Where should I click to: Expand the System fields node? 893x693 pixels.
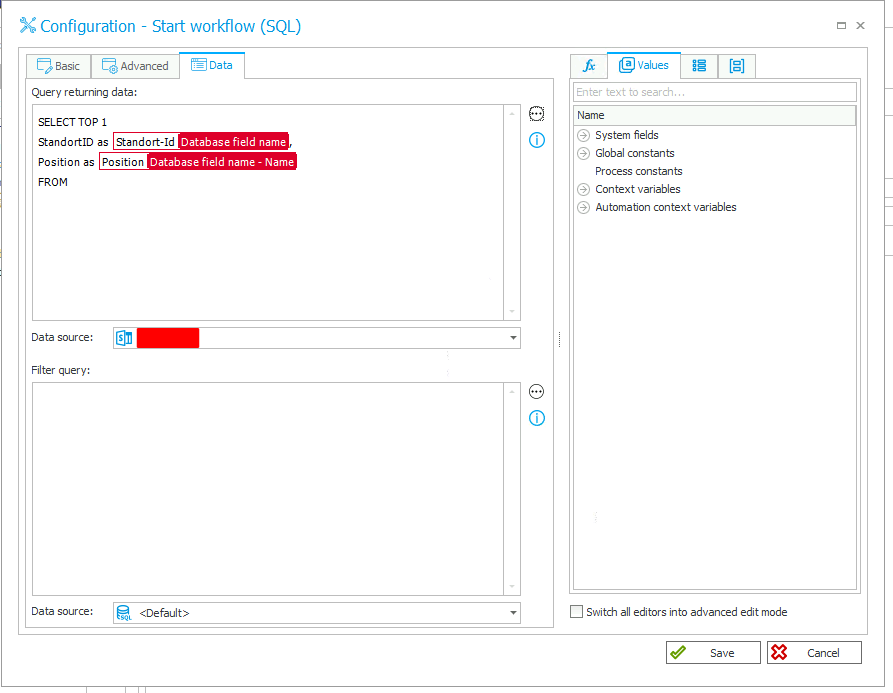click(x=583, y=135)
